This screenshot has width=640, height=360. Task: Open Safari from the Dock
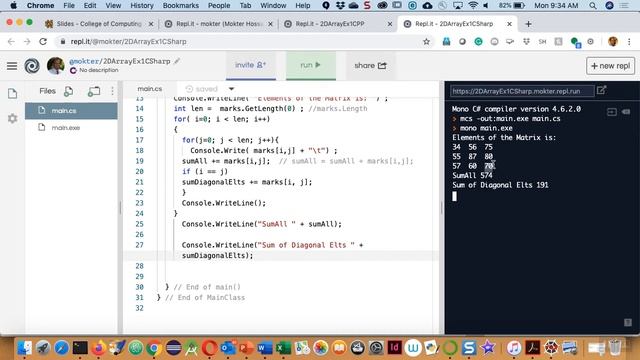click(x=62, y=348)
